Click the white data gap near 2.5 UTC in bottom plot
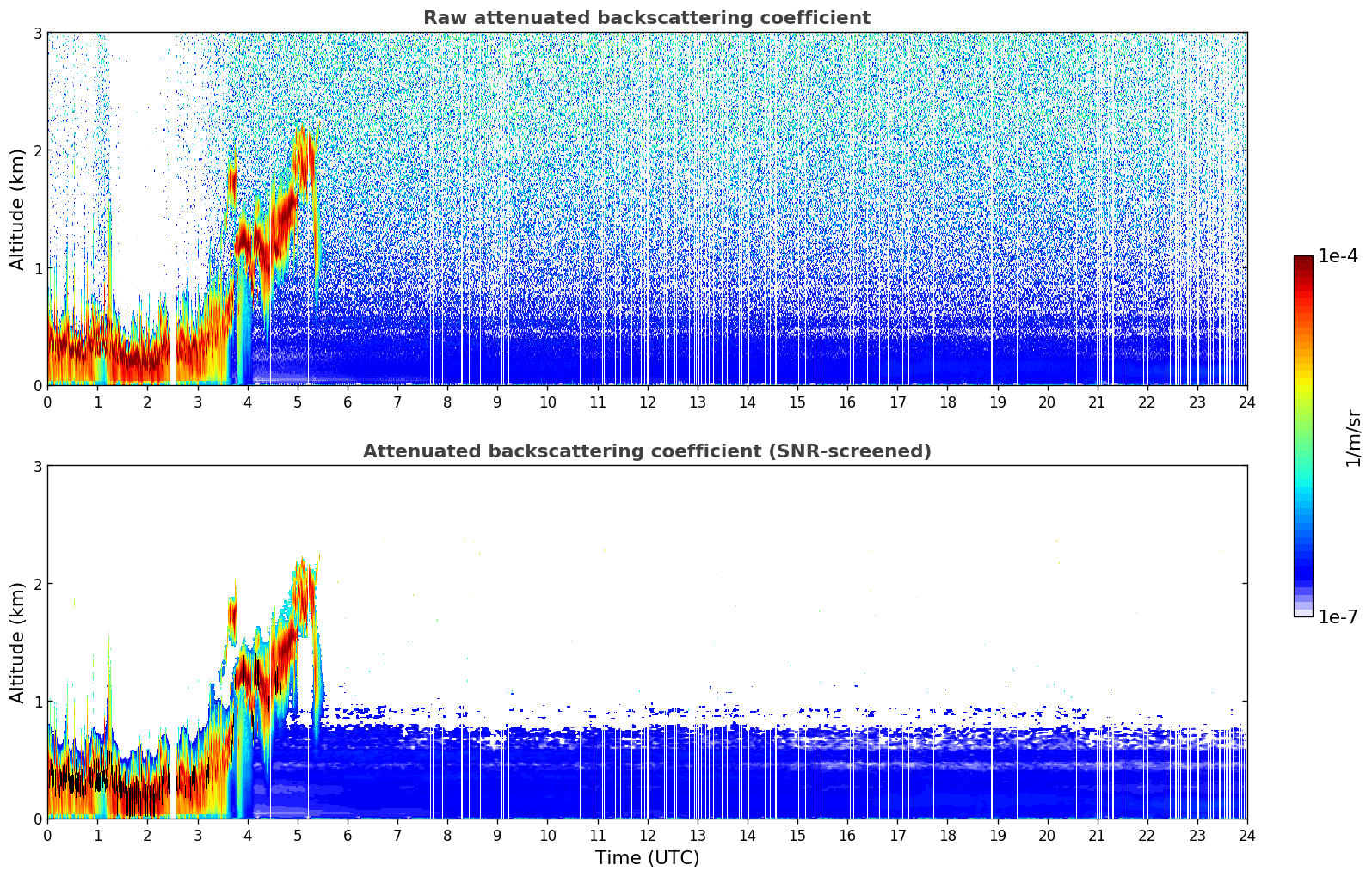This screenshot has height=877, width=1372. (173, 774)
